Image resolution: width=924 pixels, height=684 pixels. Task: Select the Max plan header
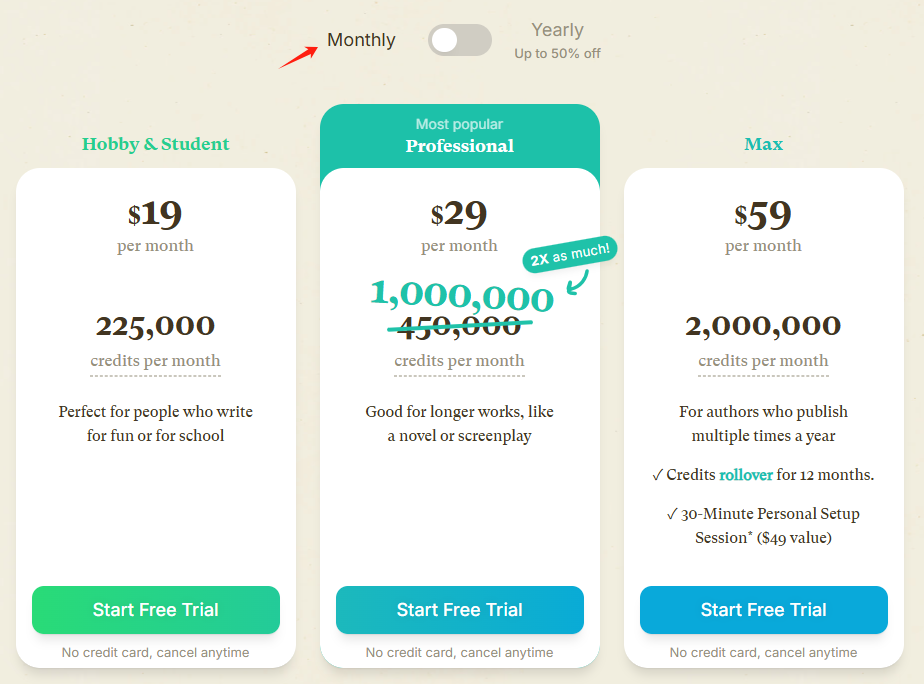coord(763,144)
